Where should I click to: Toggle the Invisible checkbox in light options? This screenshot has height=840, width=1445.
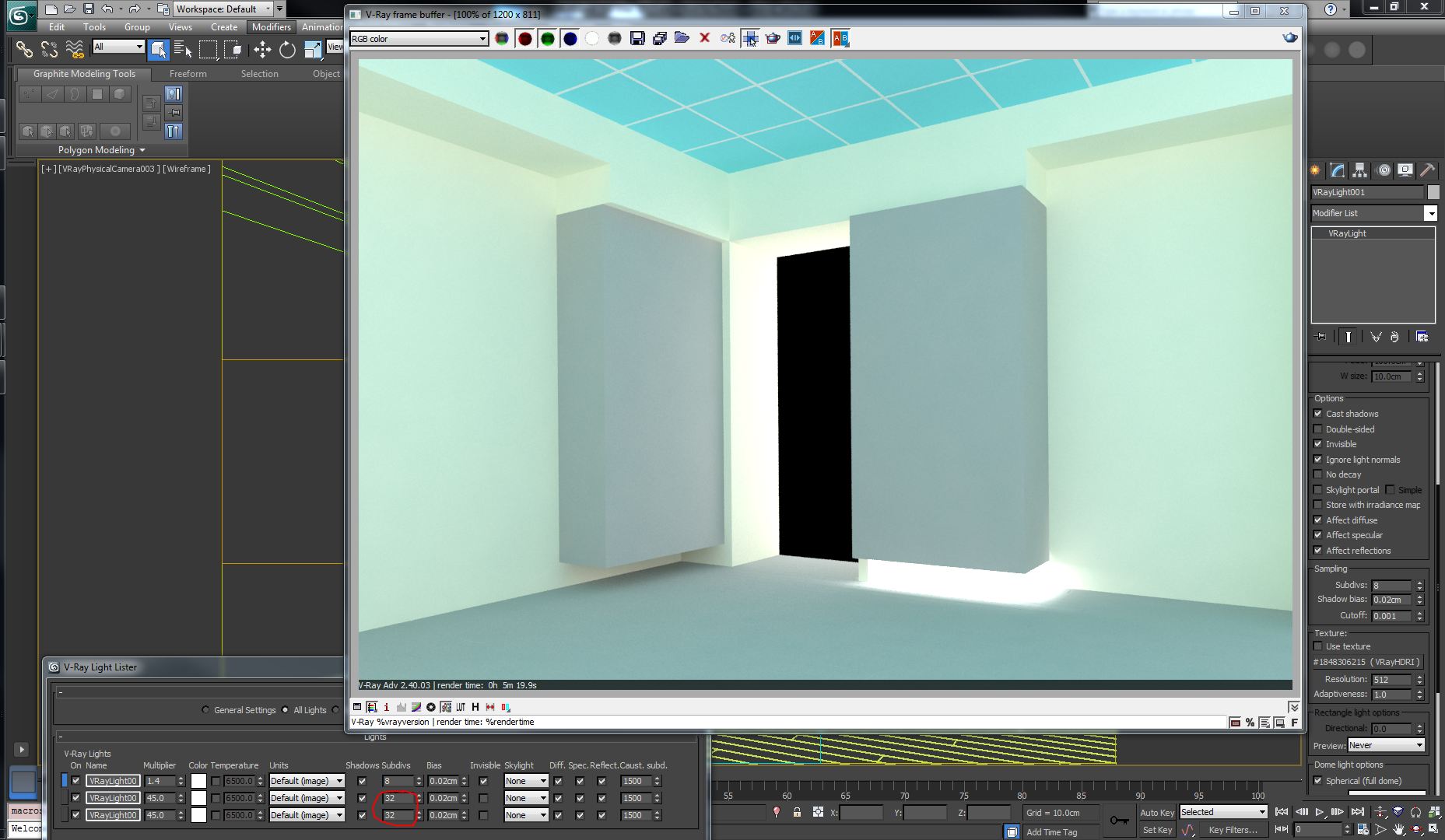(x=1317, y=444)
